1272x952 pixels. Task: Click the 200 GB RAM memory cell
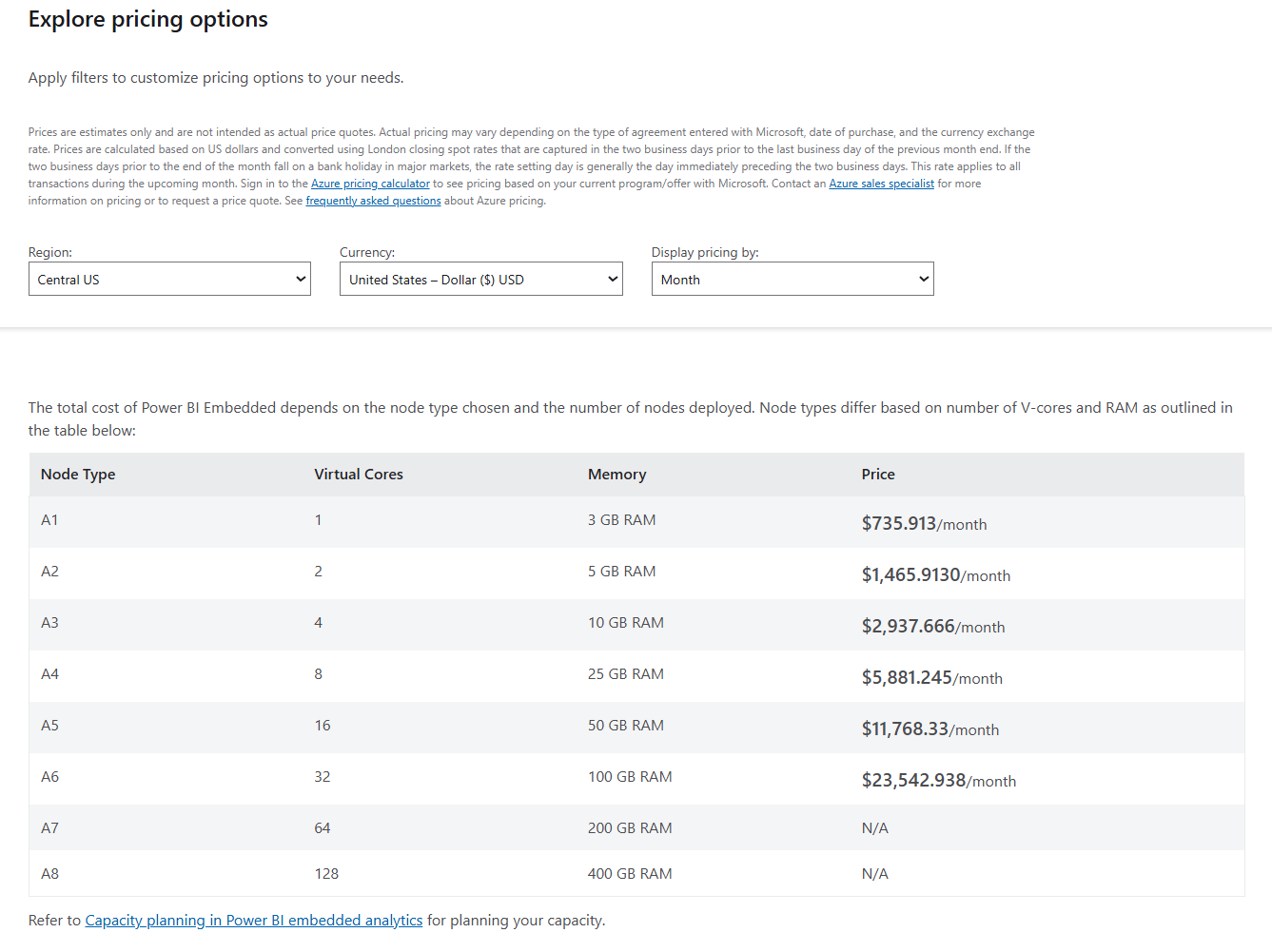tap(630, 828)
